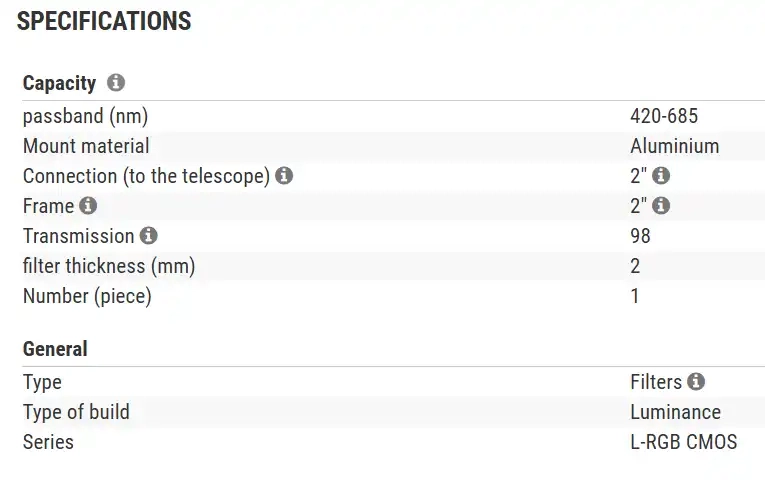The height and width of the screenshot is (480, 765).
Task: Click the info icon next to Filters
Action: coord(696,382)
